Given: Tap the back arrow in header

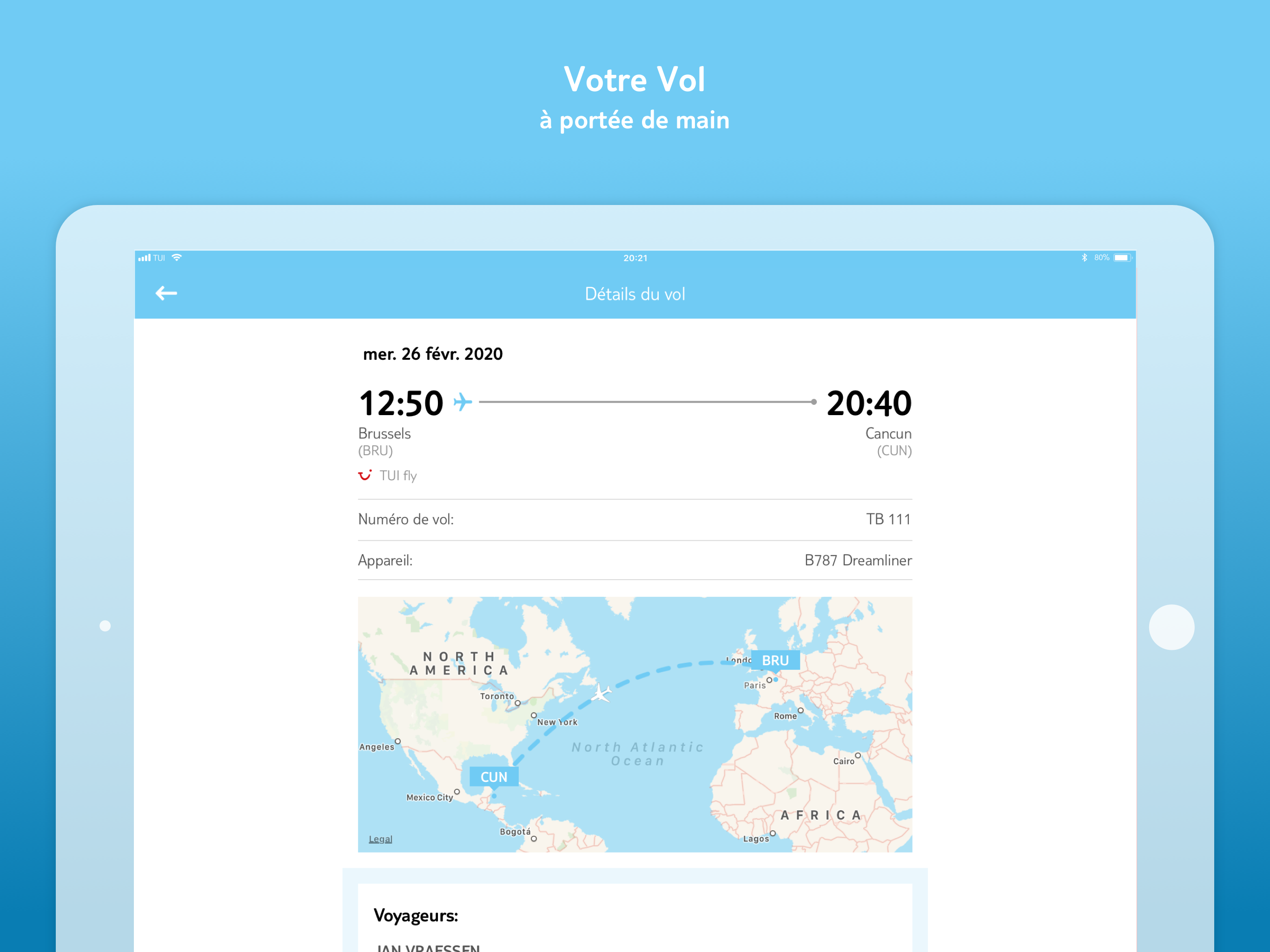Looking at the screenshot, I should coord(166,293).
